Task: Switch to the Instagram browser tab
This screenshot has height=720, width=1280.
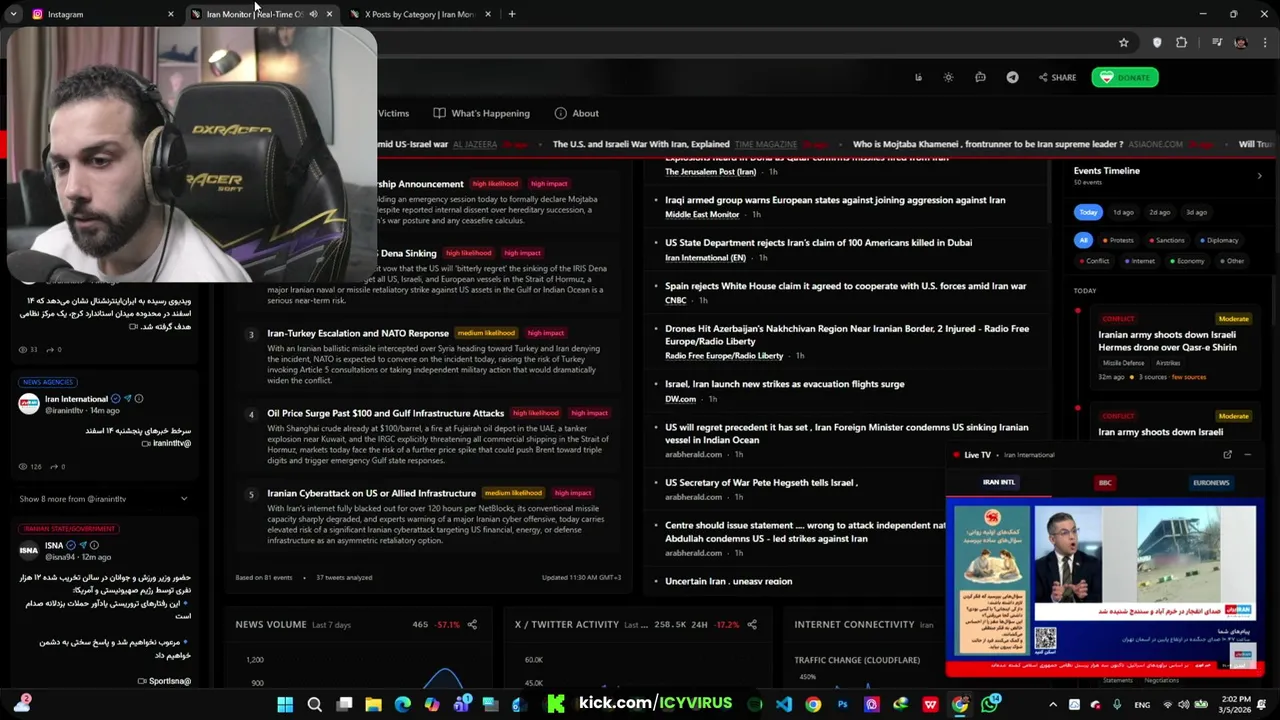Action: pos(101,14)
